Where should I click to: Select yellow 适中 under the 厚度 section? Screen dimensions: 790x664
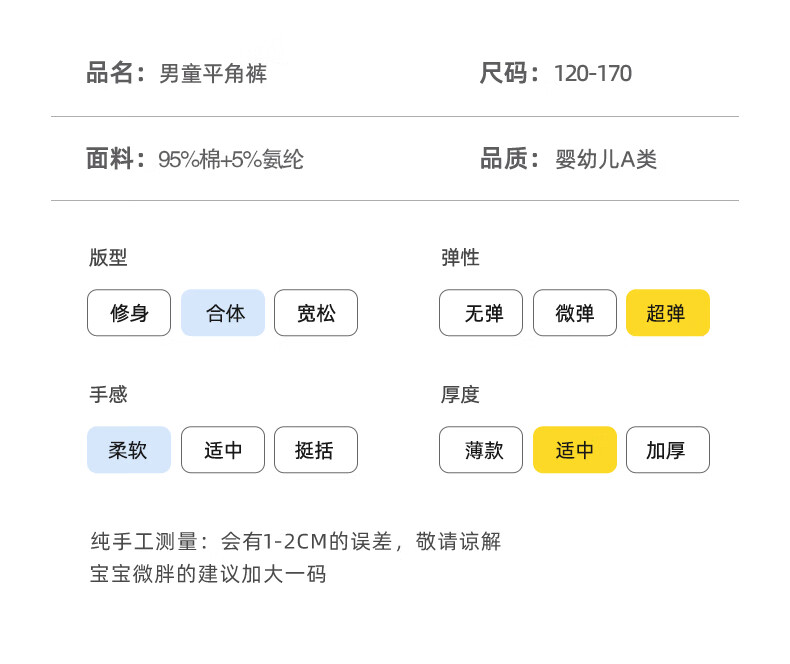575,450
